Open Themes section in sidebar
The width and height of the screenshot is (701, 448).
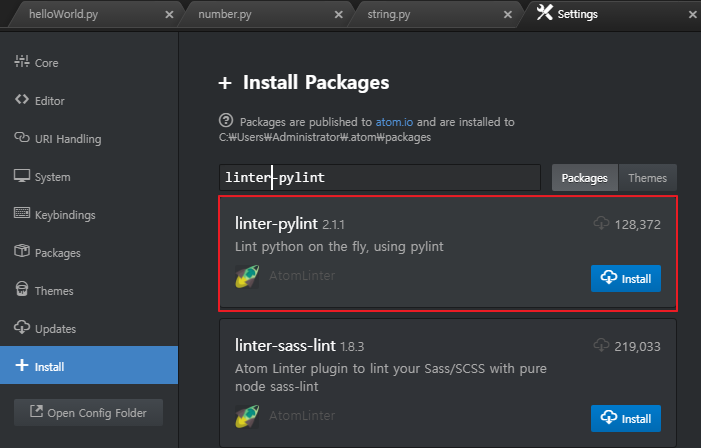click(x=89, y=291)
